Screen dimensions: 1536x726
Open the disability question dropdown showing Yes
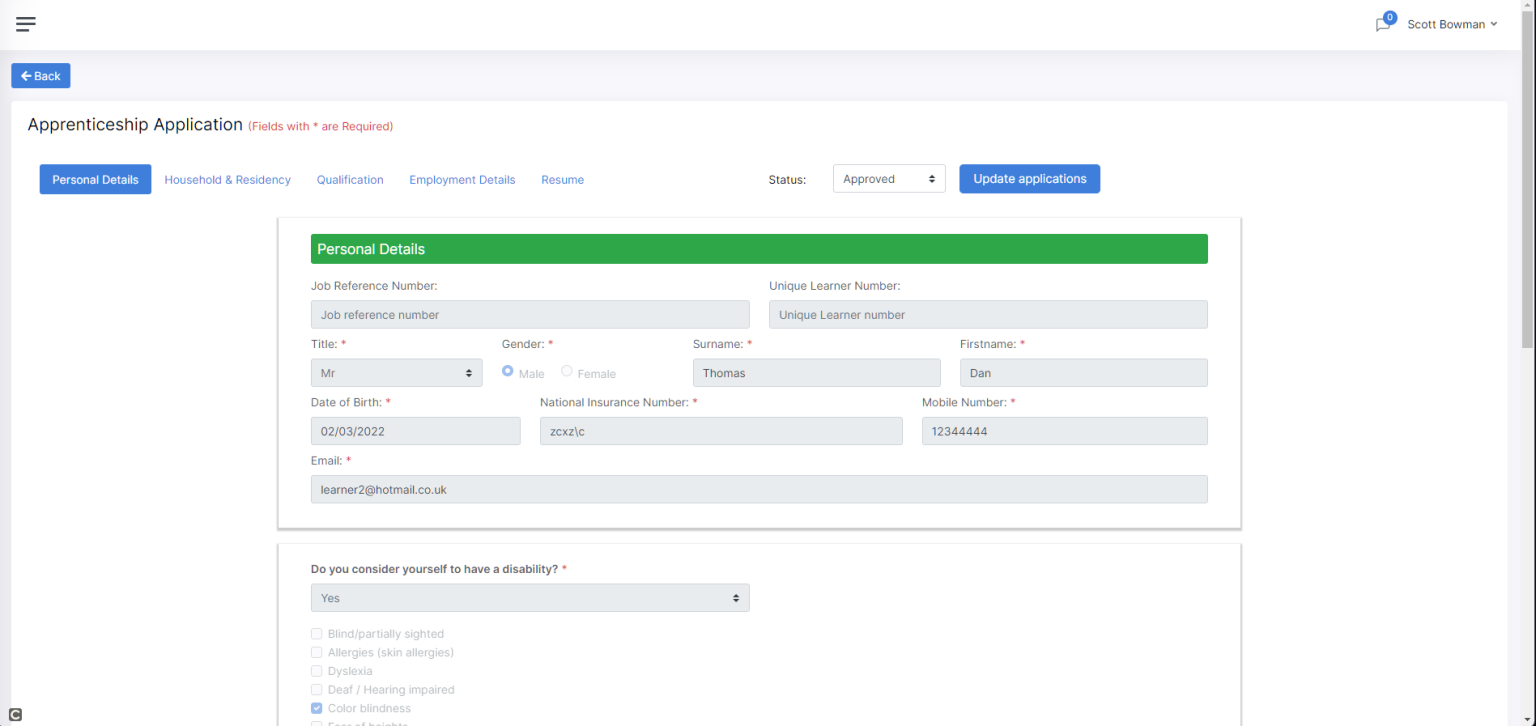(x=530, y=597)
